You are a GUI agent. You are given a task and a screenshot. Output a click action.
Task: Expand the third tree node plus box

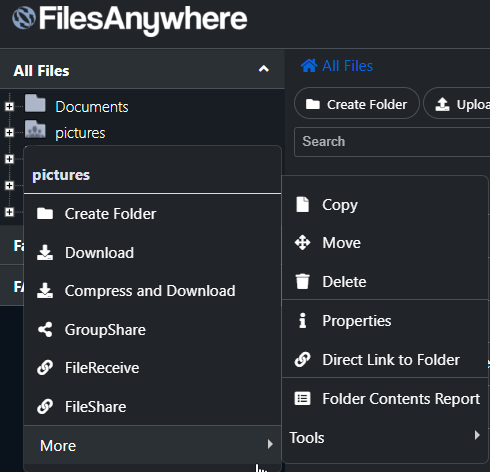click(x=9, y=159)
